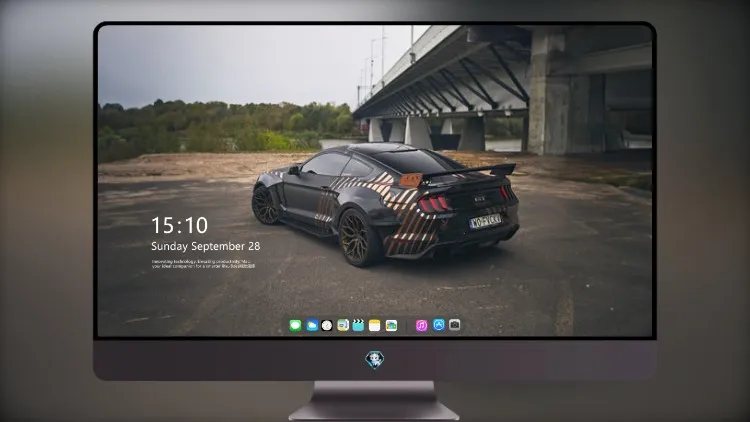The width and height of the screenshot is (750, 422).
Task: Click the Sunday September 28 date text
Action: [x=206, y=246]
